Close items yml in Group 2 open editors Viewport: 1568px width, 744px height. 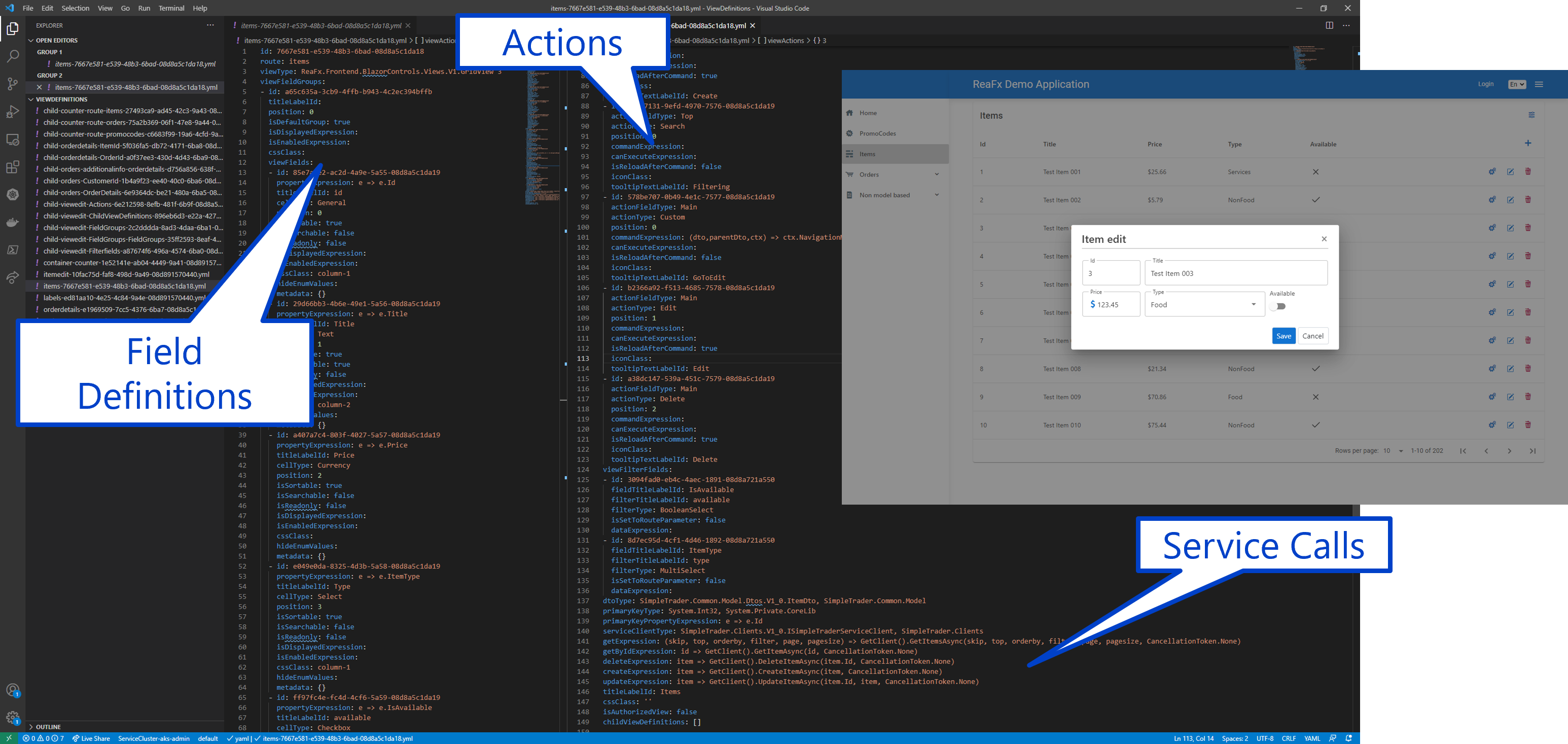tap(40, 87)
